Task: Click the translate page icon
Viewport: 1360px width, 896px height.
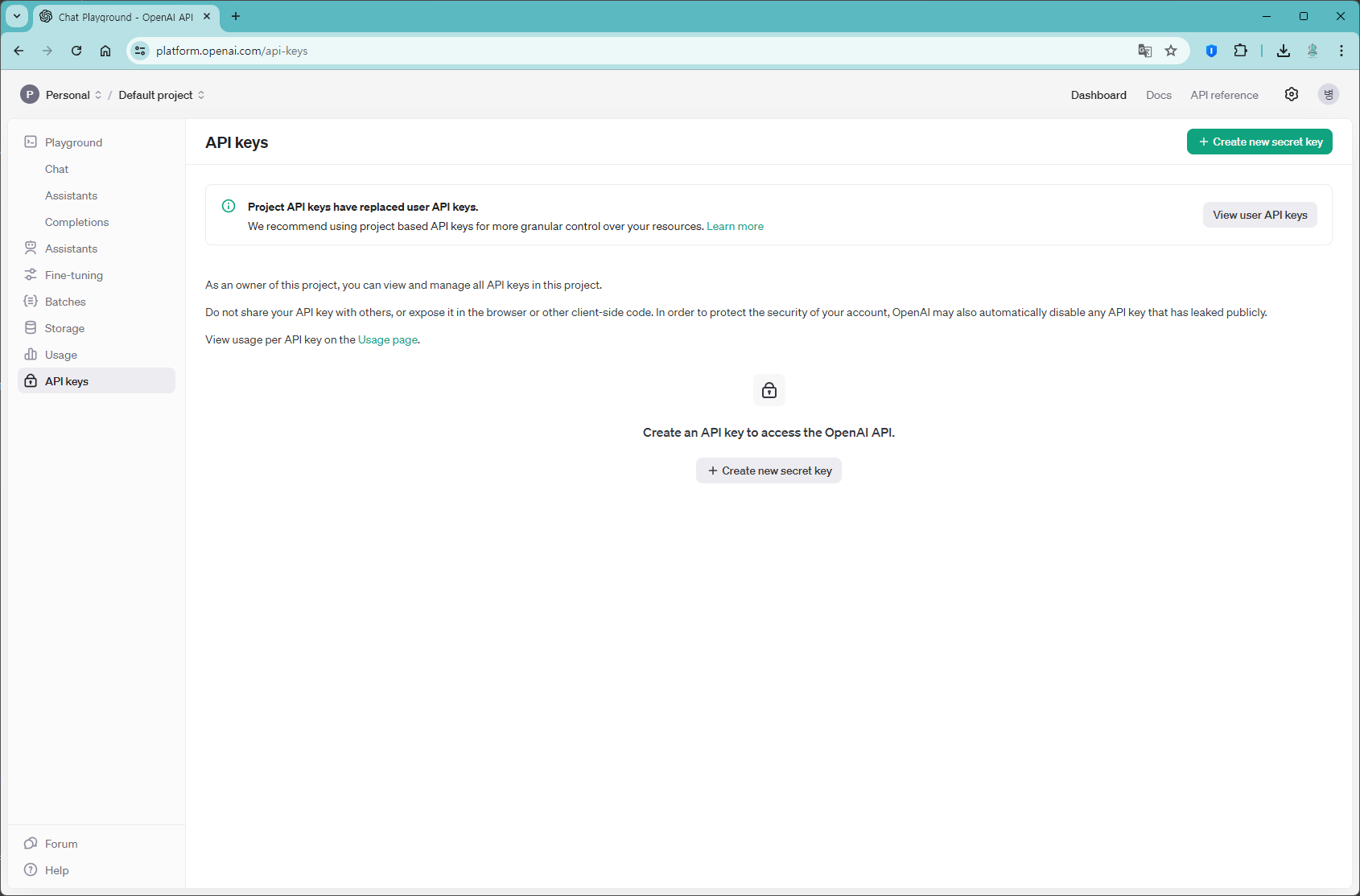Action: coord(1145,51)
